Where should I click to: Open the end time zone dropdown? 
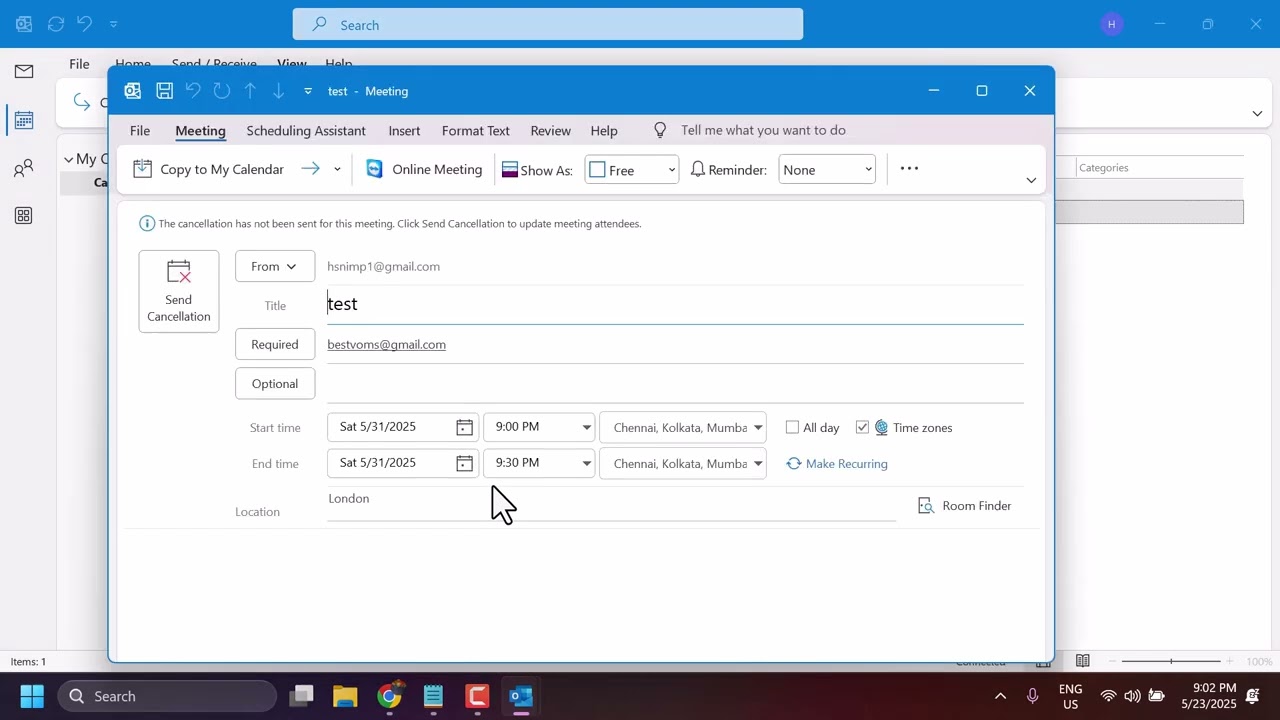point(758,463)
